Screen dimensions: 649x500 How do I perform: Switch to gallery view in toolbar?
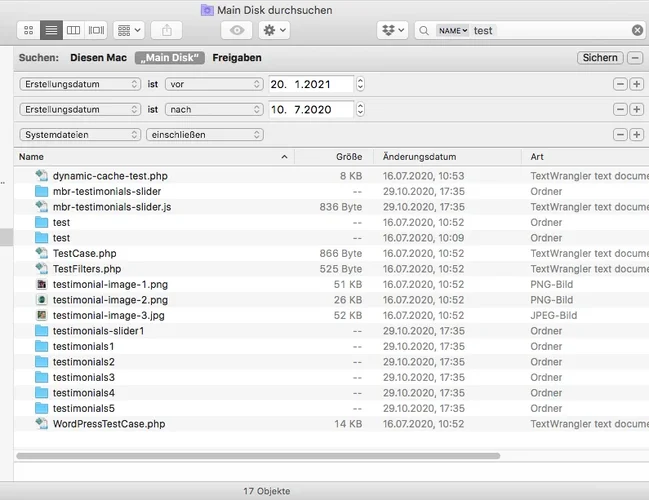point(96,31)
